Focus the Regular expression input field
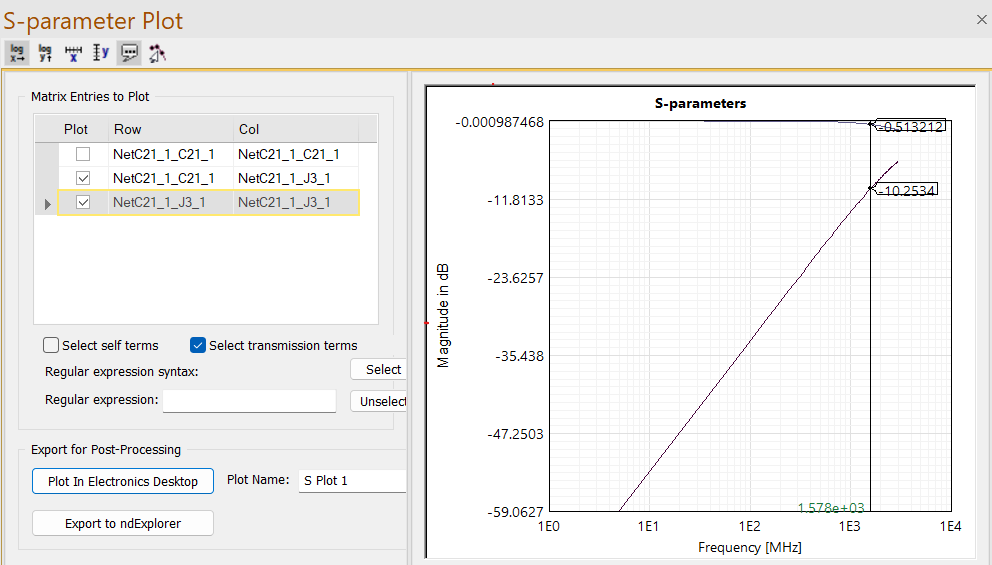The image size is (992, 565). point(249,401)
